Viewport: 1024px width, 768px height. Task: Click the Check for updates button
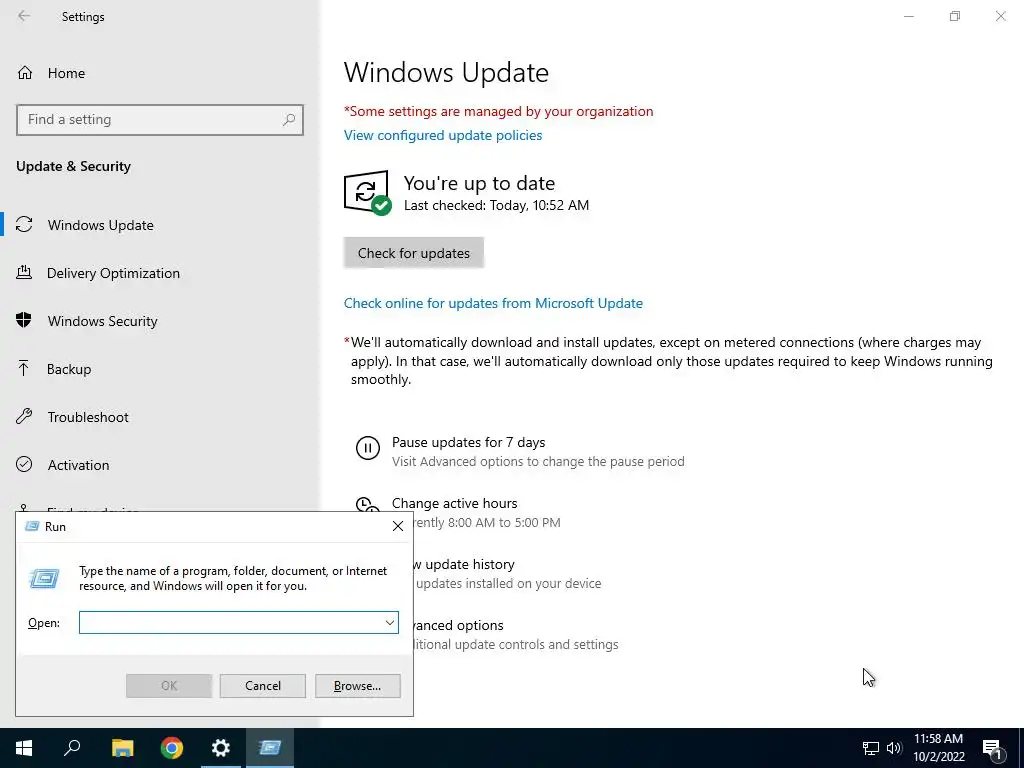click(413, 253)
